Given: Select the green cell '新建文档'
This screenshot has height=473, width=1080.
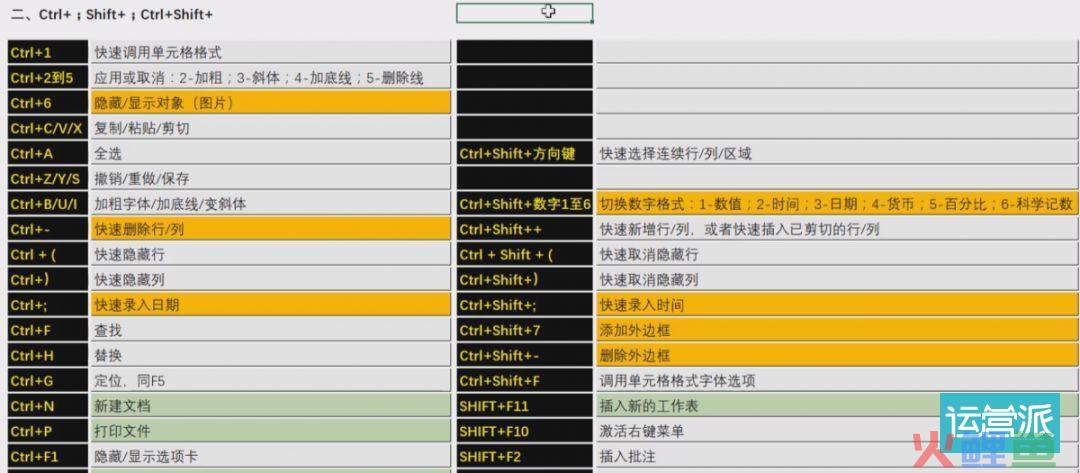Looking at the screenshot, I should (271, 406).
